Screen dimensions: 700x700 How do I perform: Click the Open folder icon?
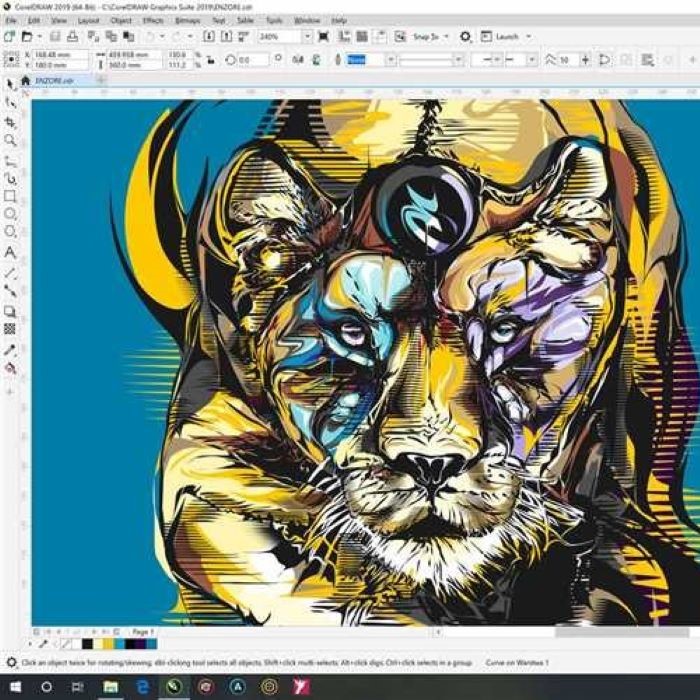27,37
